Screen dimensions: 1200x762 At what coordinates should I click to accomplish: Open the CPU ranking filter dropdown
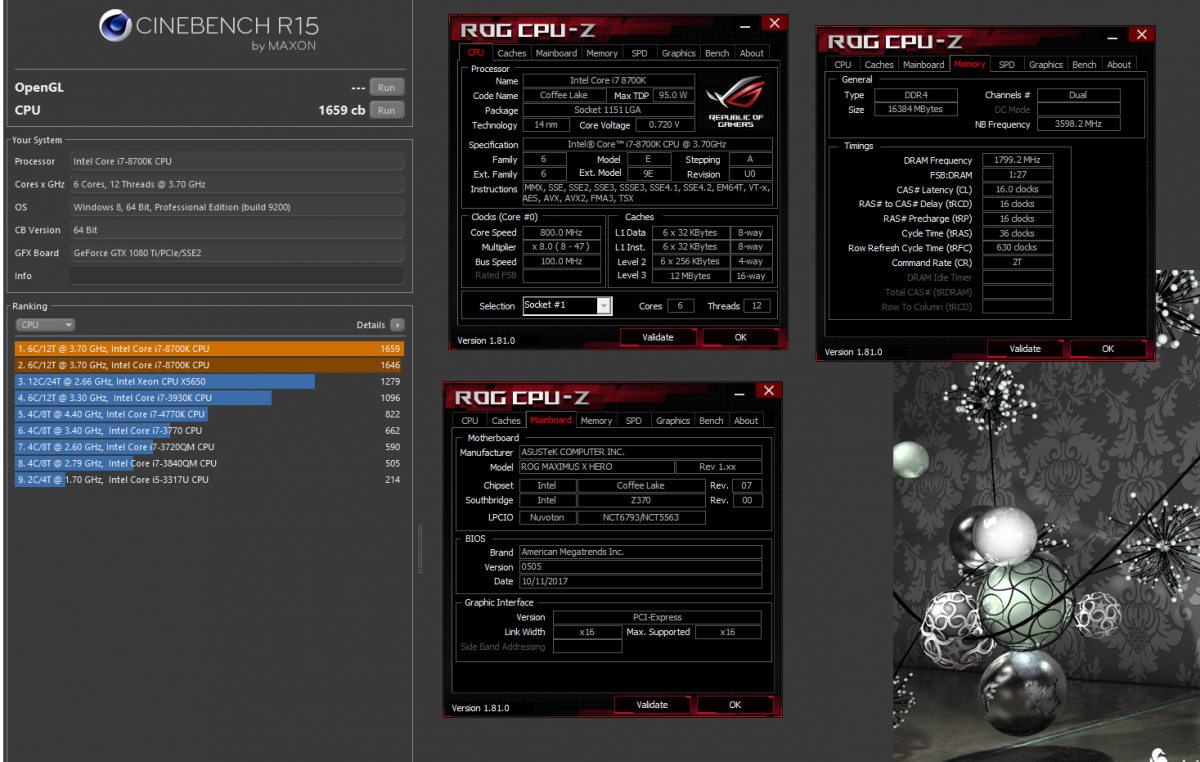point(45,325)
